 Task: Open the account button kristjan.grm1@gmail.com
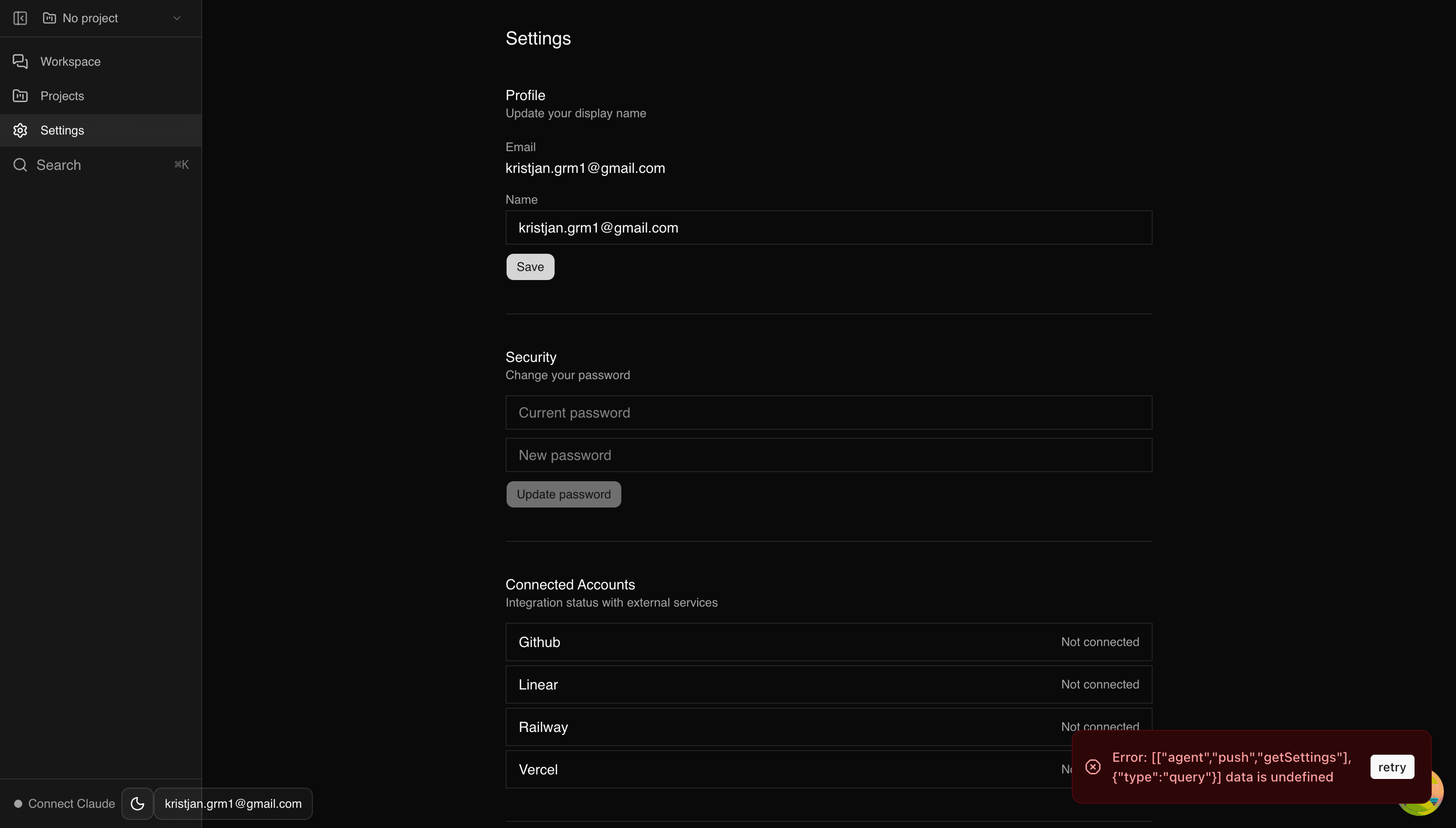tap(233, 804)
